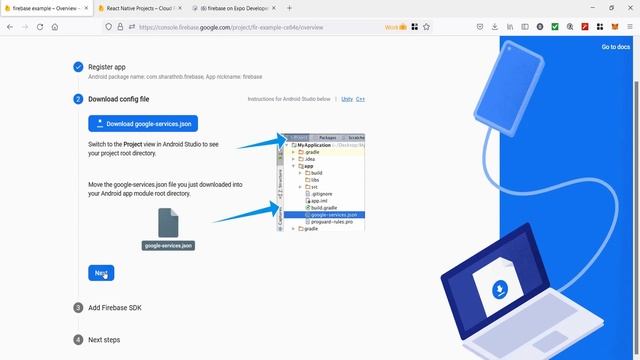Open the Unity instructions link
Screen dimensions: 640x360
click(x=347, y=99)
